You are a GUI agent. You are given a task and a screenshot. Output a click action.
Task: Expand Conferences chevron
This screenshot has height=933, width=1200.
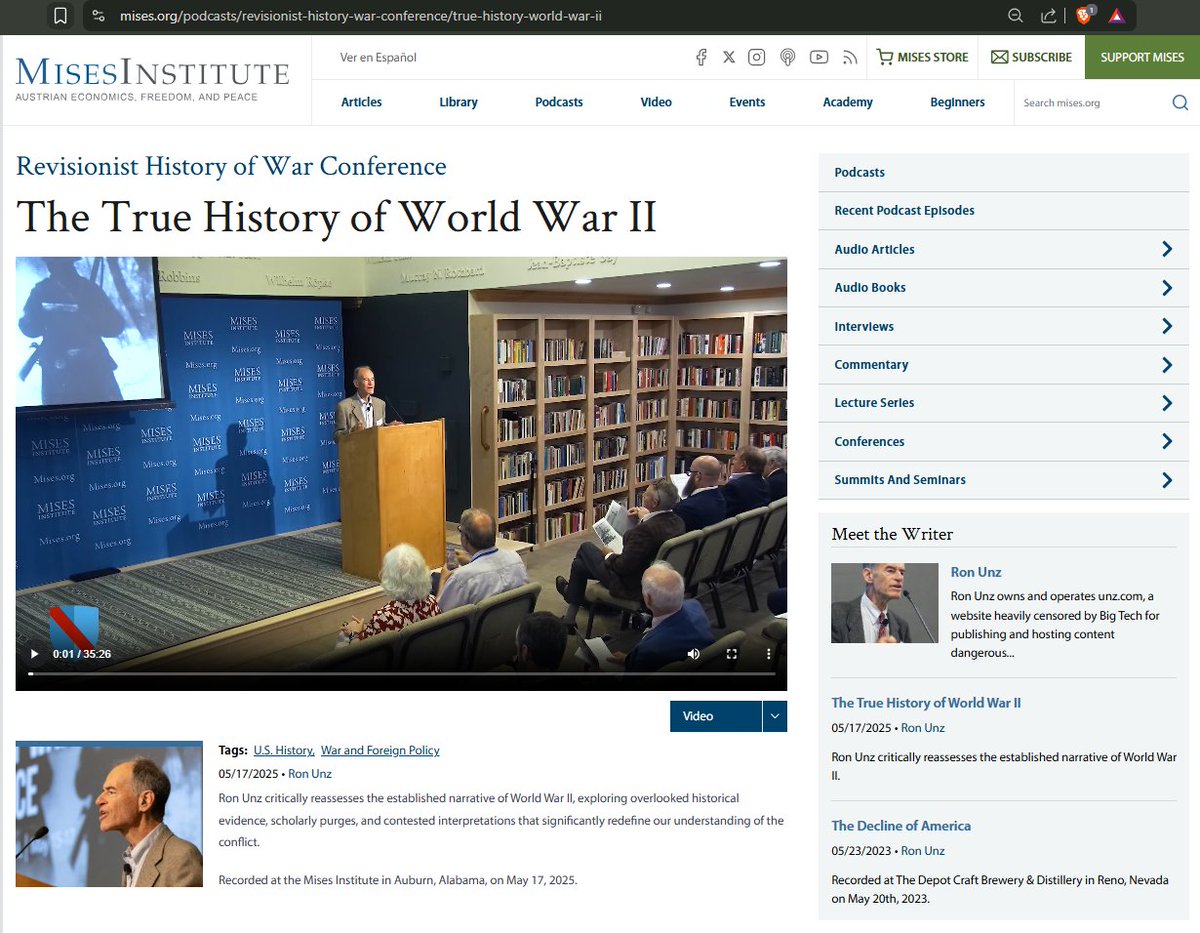point(1167,441)
